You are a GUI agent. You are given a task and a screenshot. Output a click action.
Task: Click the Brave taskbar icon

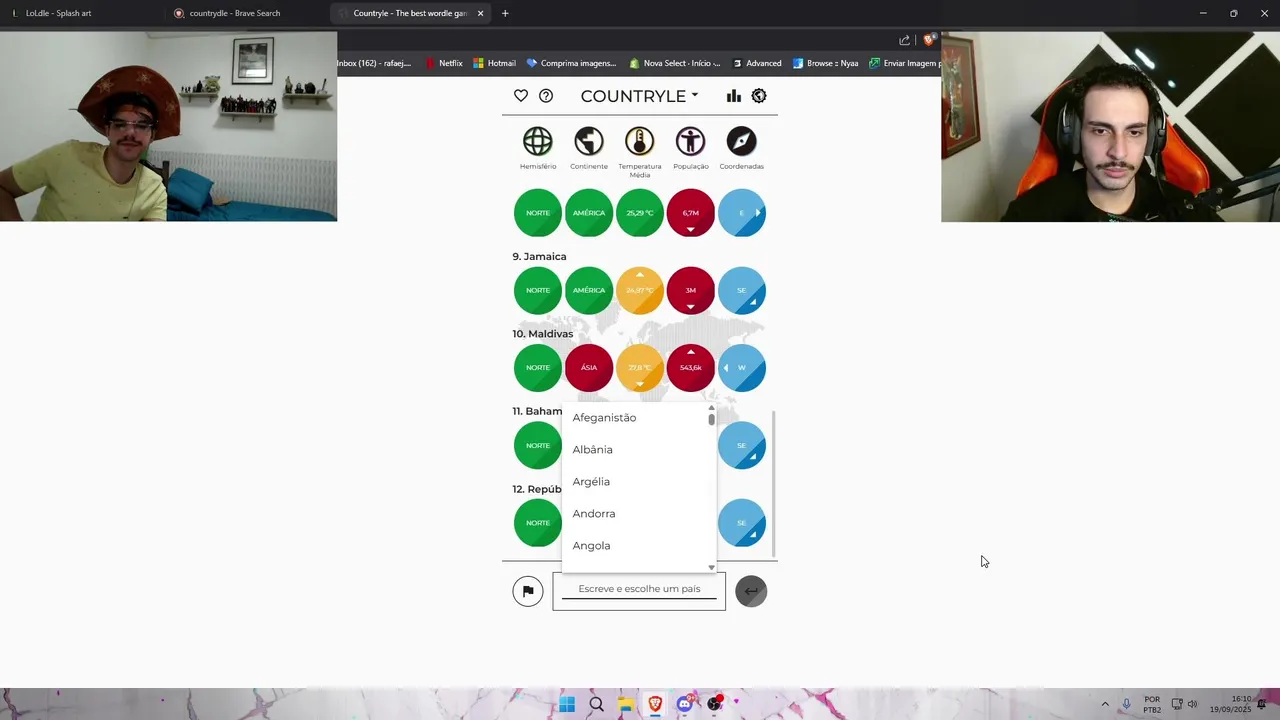655,704
